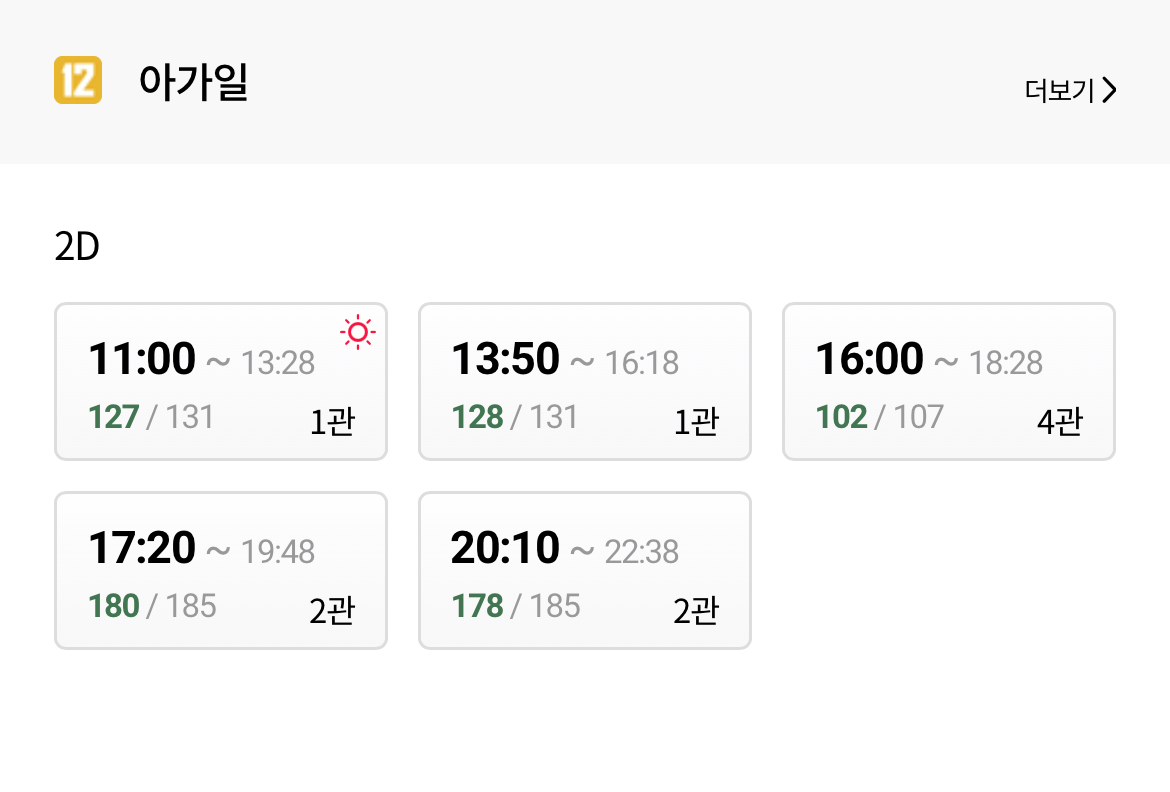Open the 더보기 link
Screen dimensions: 1170x792
coord(1060,91)
